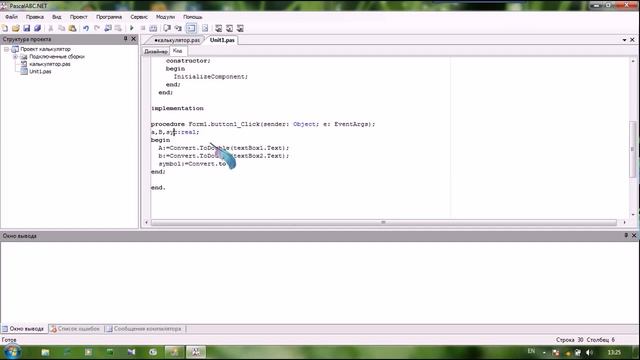640x360 pixels.
Task: Switch to the калькулятор.pas editor tab
Action: (177, 40)
